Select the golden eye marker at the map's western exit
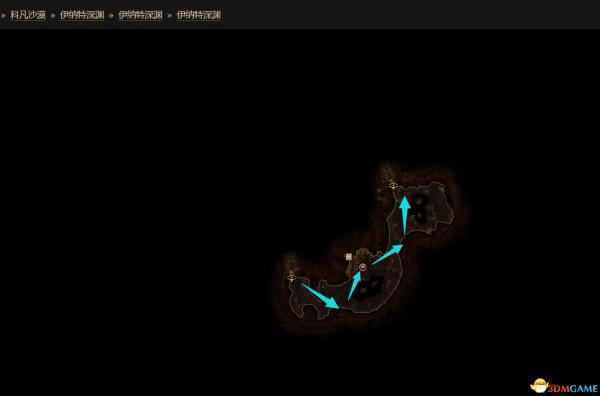The height and width of the screenshot is (396, 600). (x=292, y=277)
